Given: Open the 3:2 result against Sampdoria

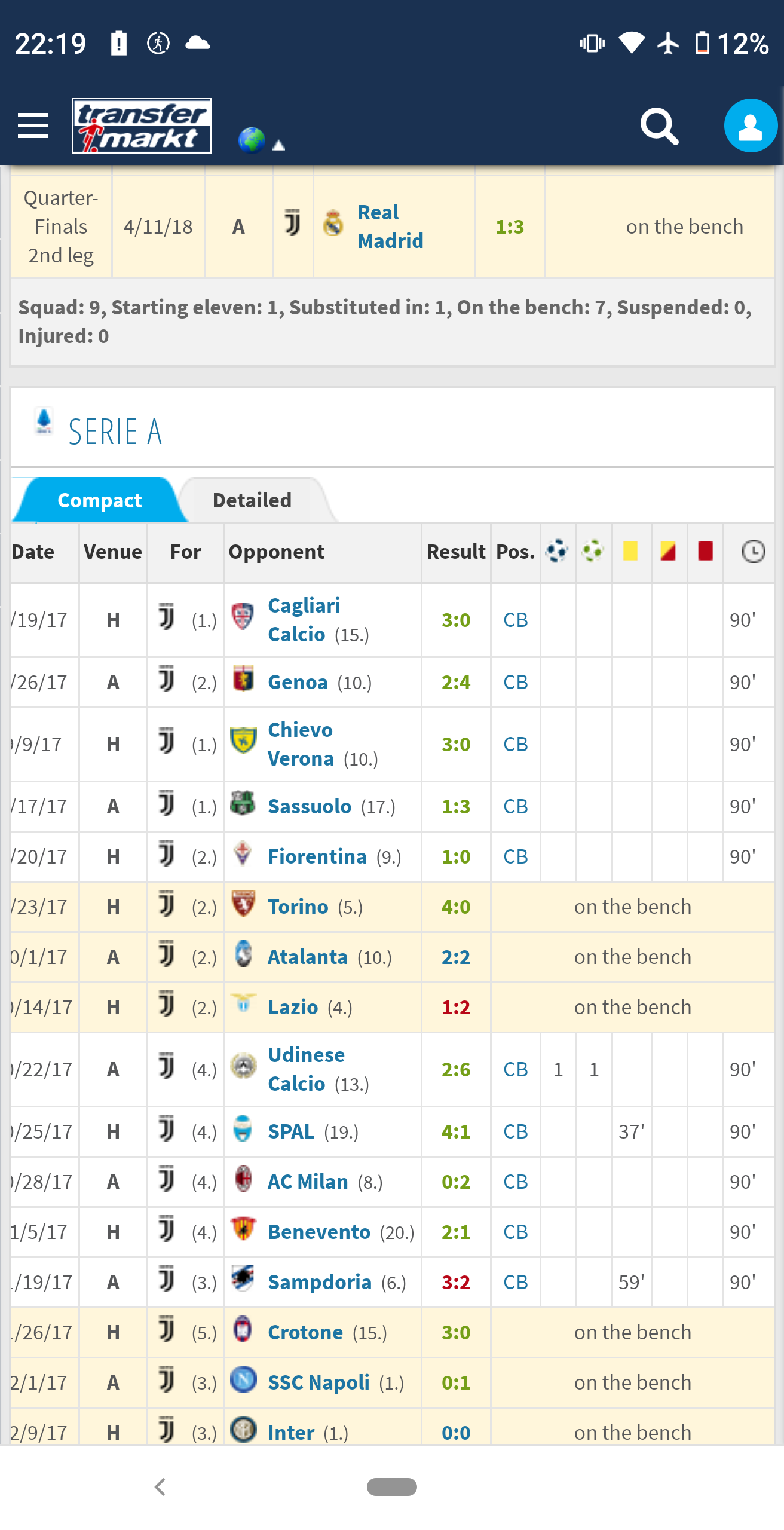Looking at the screenshot, I should coord(456,1282).
